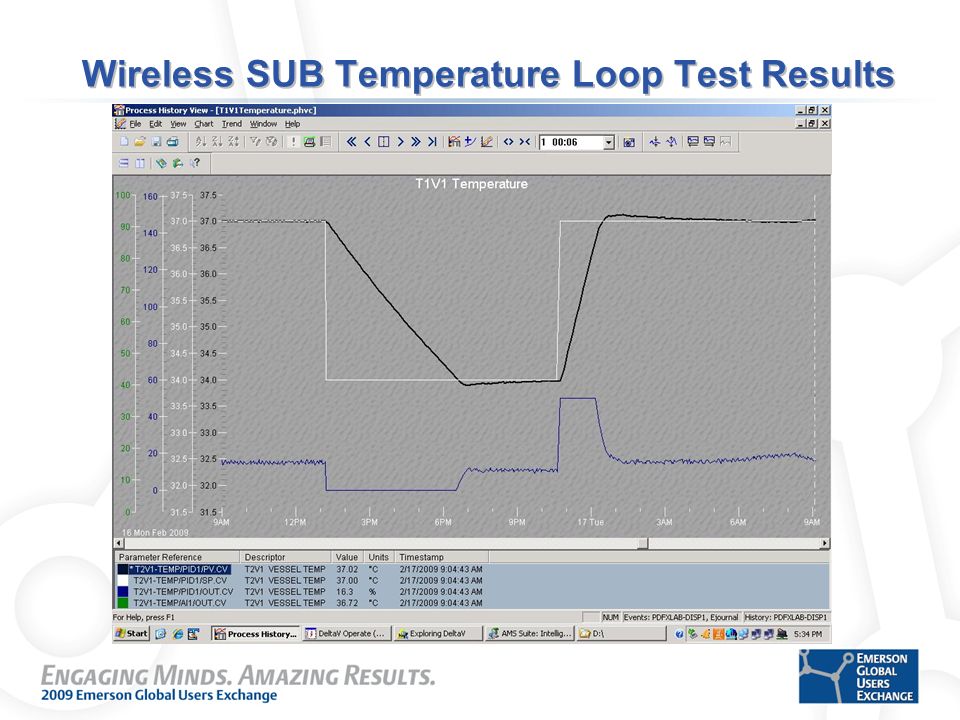Viewport: 960px width, 720px height.
Task: Click the value 37.02 cell
Action: (347, 569)
